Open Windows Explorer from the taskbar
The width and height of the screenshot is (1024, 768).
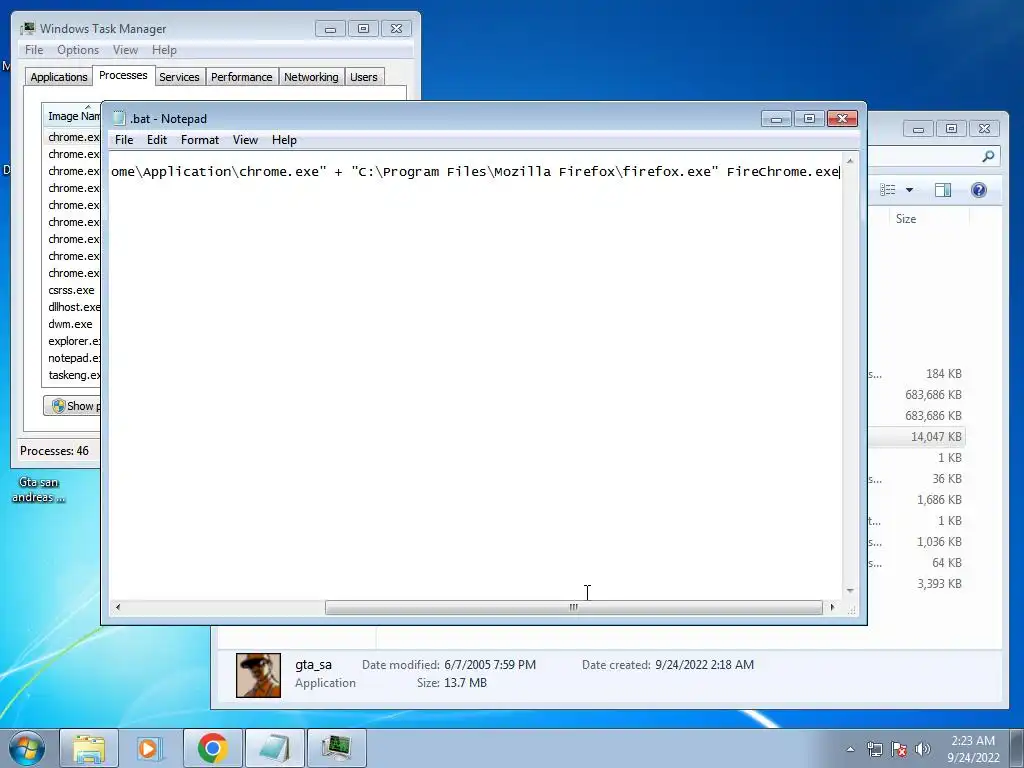(89, 748)
